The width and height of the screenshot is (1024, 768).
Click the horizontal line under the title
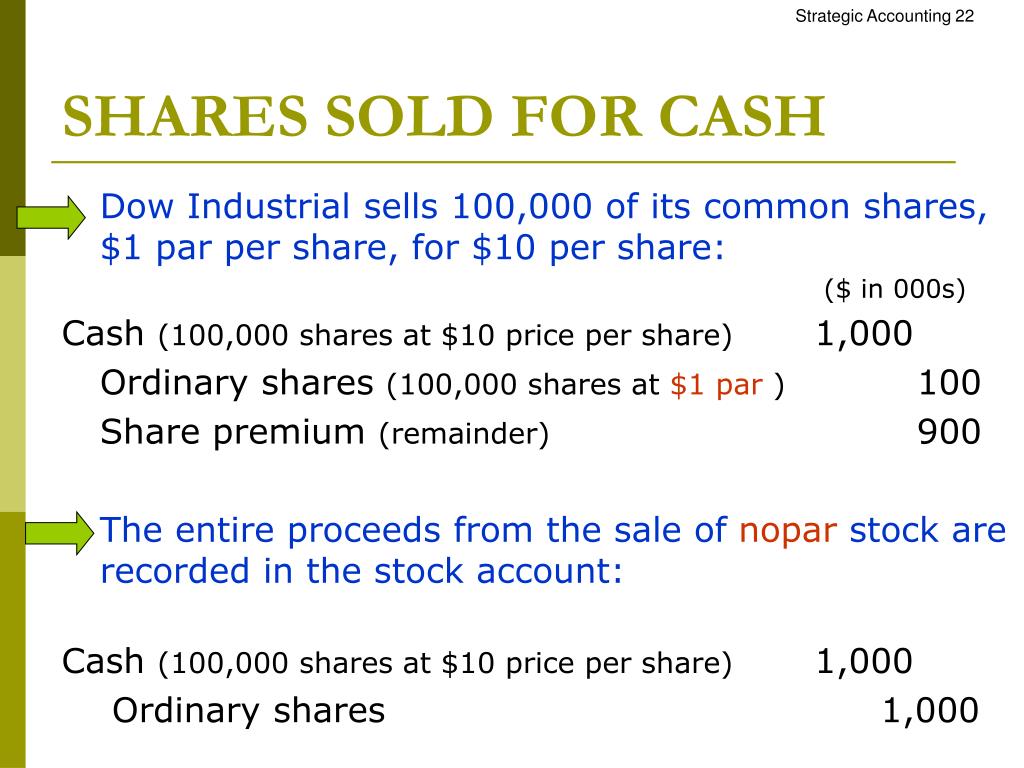click(504, 161)
